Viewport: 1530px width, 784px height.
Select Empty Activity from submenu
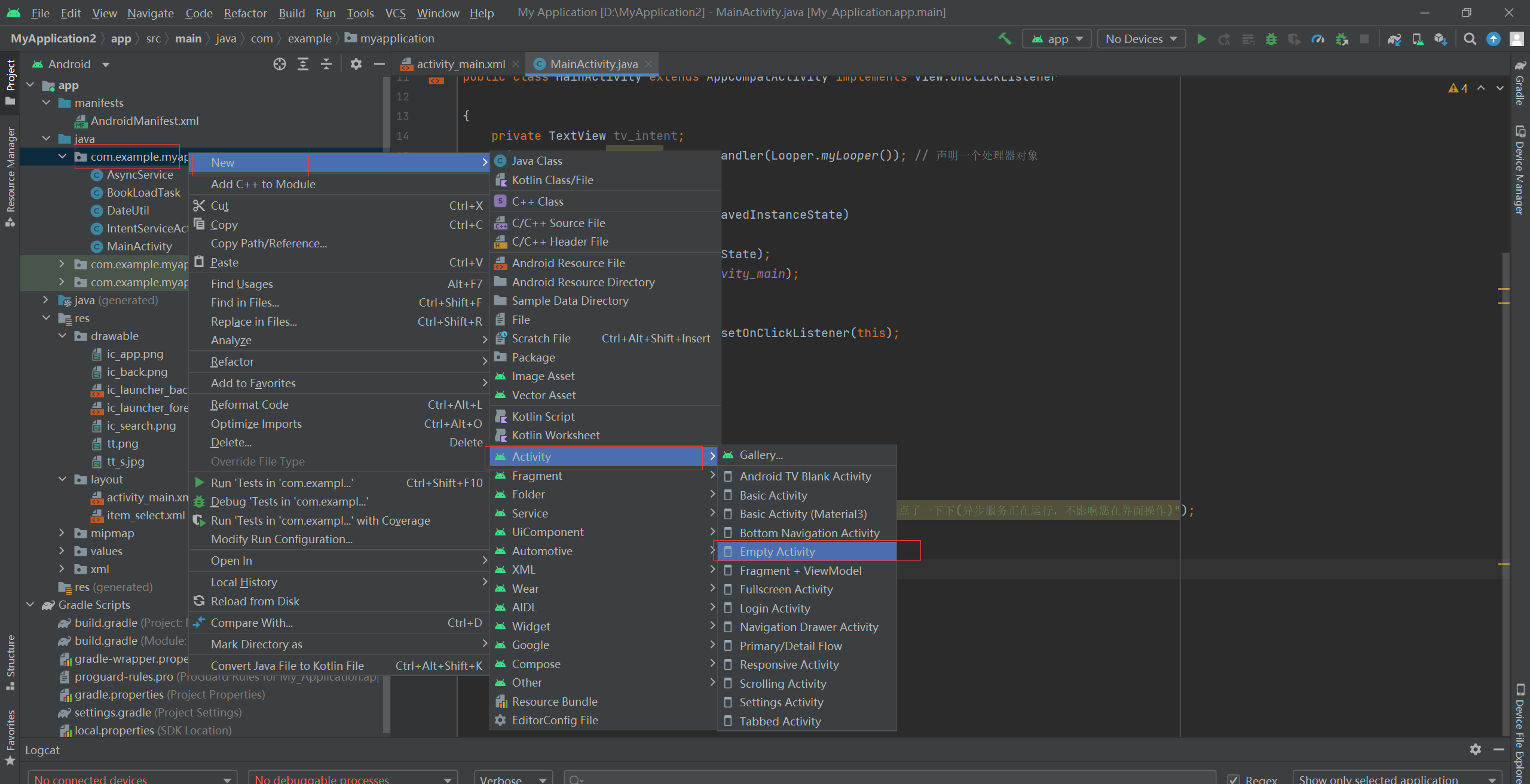777,552
